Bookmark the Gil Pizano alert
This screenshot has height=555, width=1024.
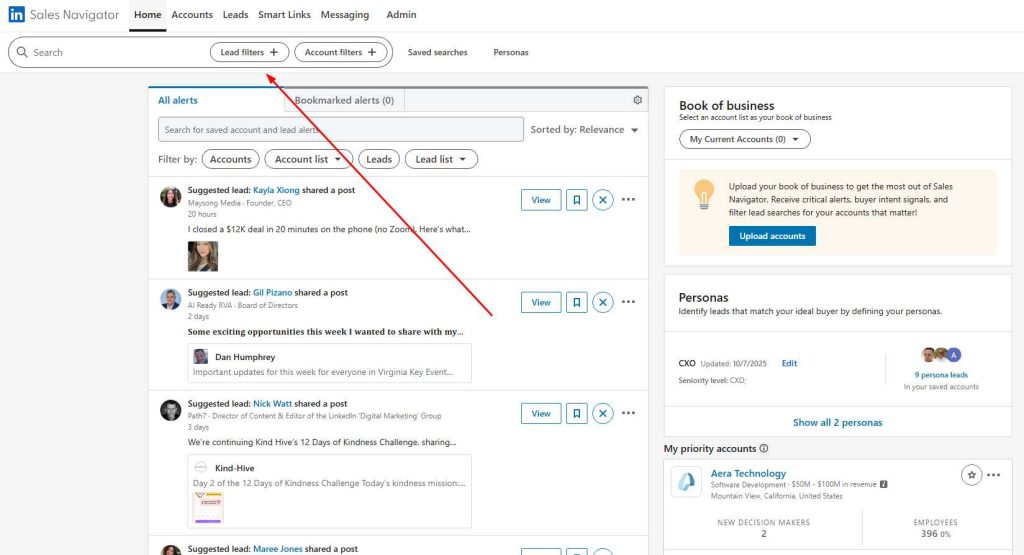tap(577, 302)
